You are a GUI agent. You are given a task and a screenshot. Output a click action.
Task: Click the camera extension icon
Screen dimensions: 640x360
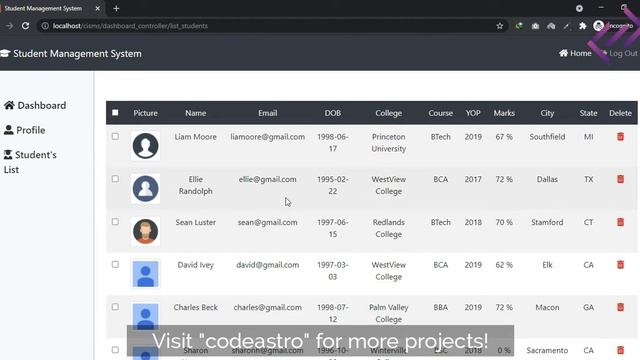[x=535, y=26]
